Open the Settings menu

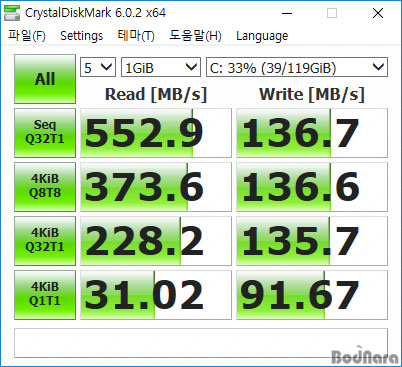81,36
